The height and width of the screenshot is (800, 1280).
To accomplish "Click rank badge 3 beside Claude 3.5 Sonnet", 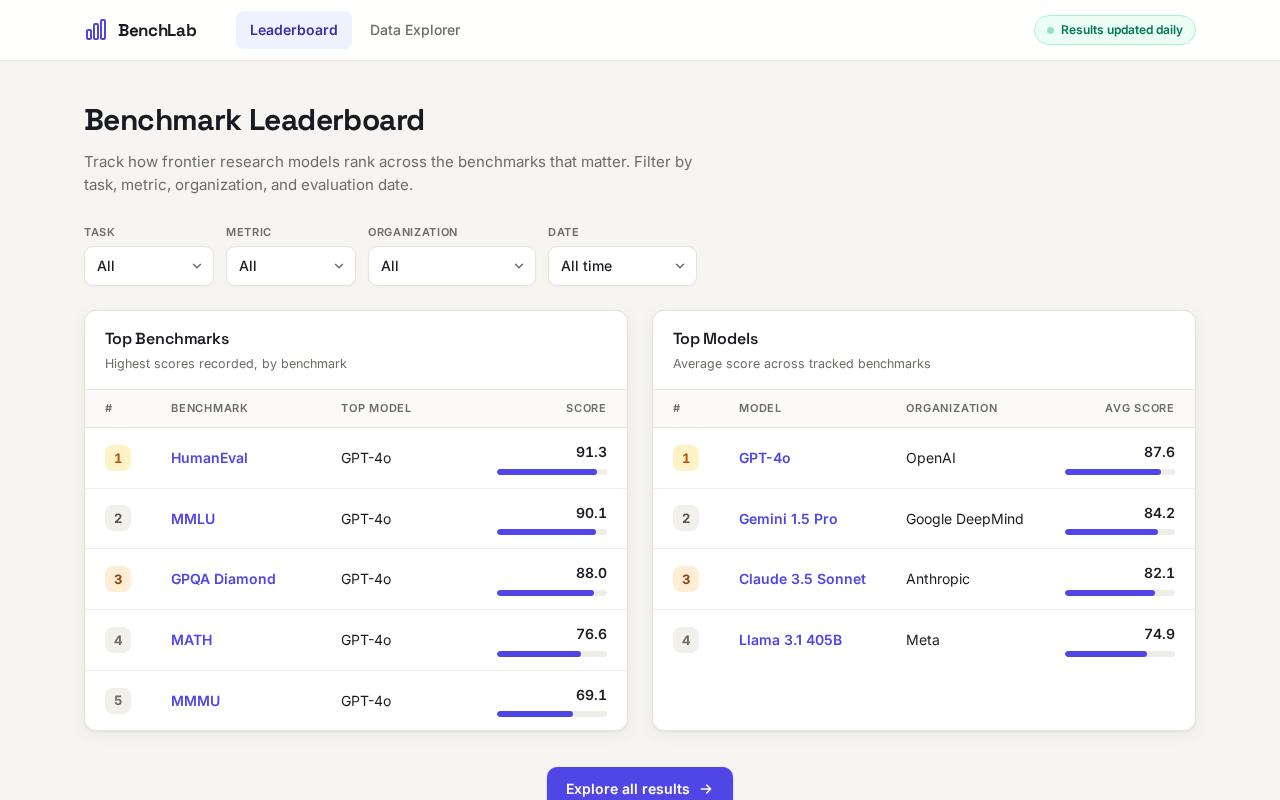I will (x=686, y=579).
